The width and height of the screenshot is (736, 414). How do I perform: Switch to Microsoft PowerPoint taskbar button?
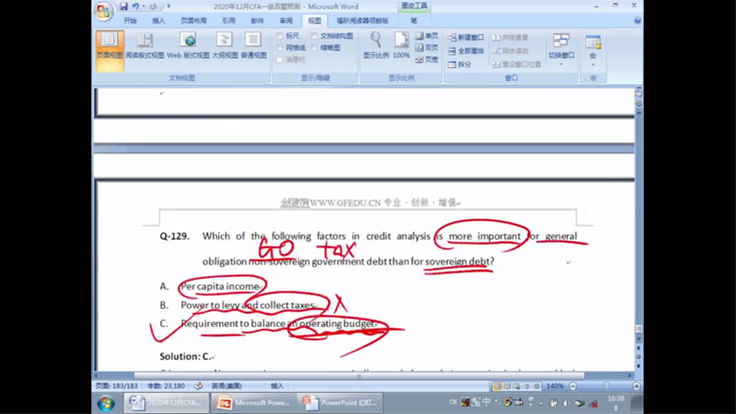tap(254, 403)
